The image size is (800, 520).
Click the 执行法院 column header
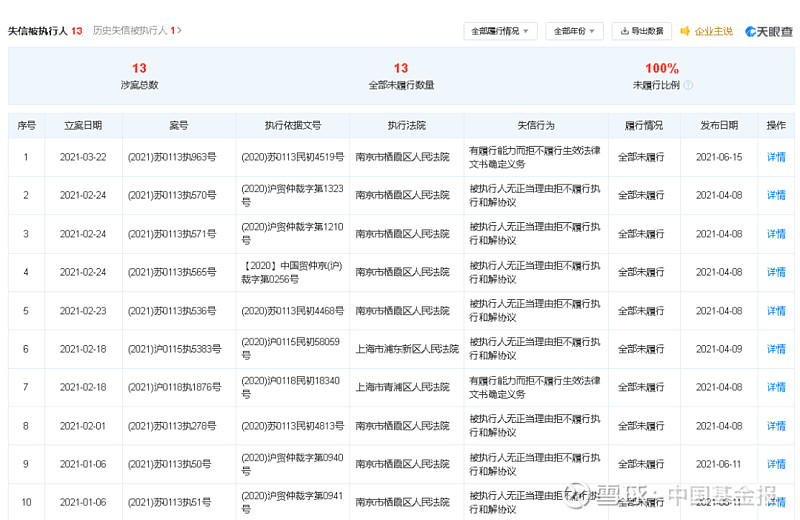coord(407,126)
